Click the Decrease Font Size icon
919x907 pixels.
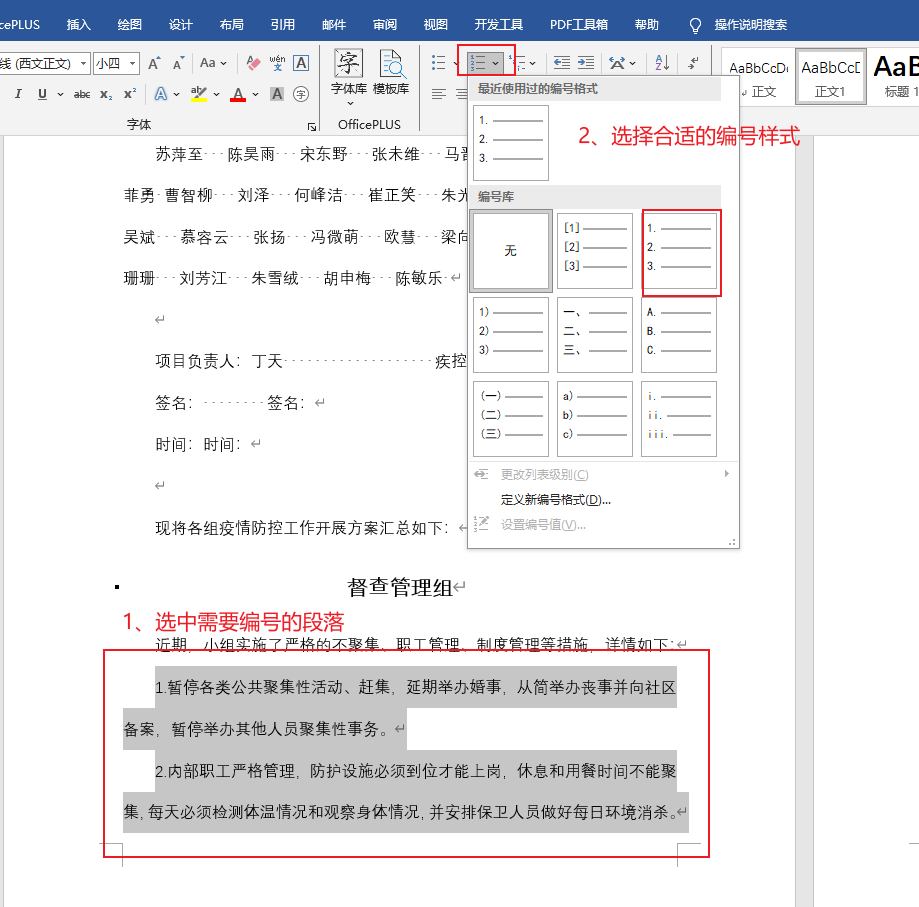coord(178,63)
